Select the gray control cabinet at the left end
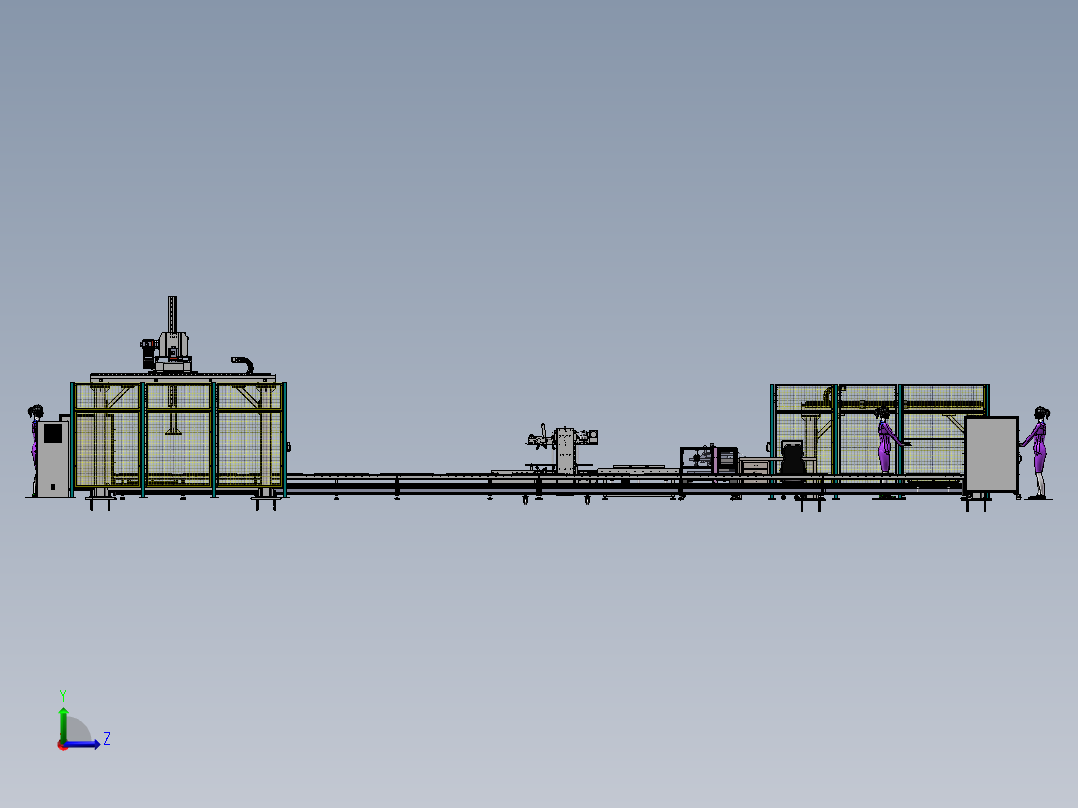1078x808 pixels. 53,459
